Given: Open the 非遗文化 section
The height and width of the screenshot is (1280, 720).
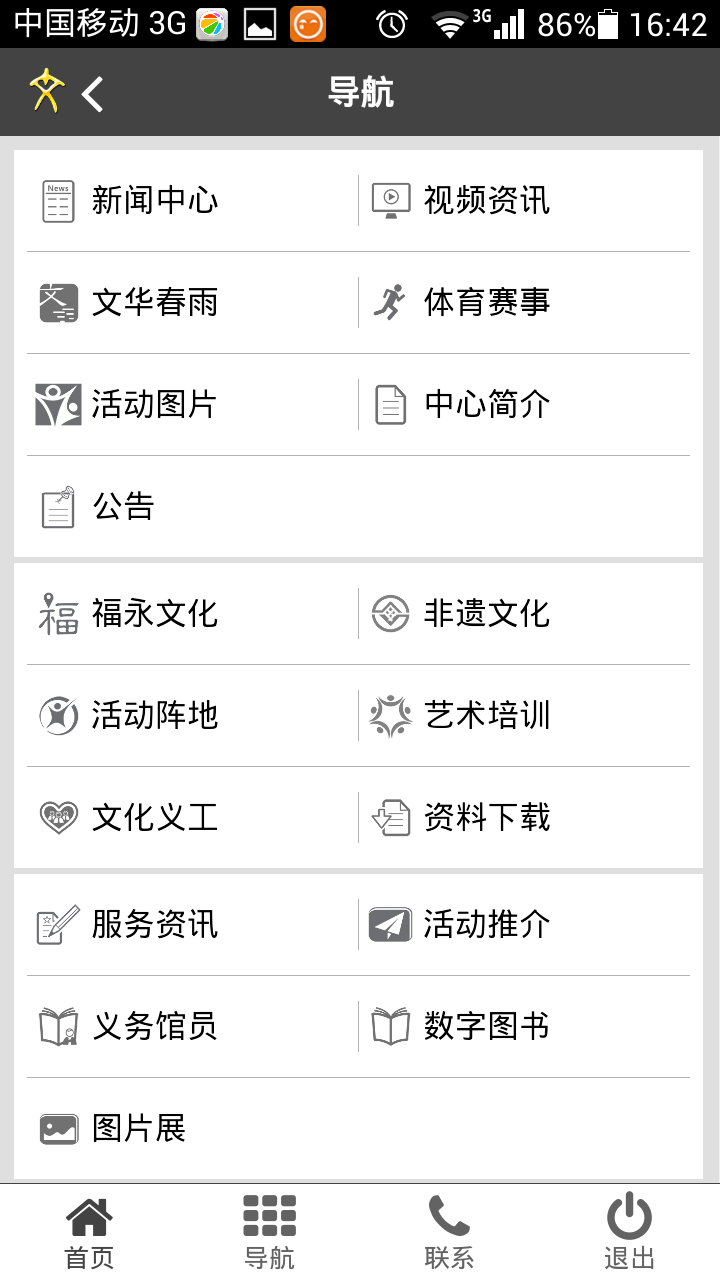Looking at the screenshot, I should [487, 614].
